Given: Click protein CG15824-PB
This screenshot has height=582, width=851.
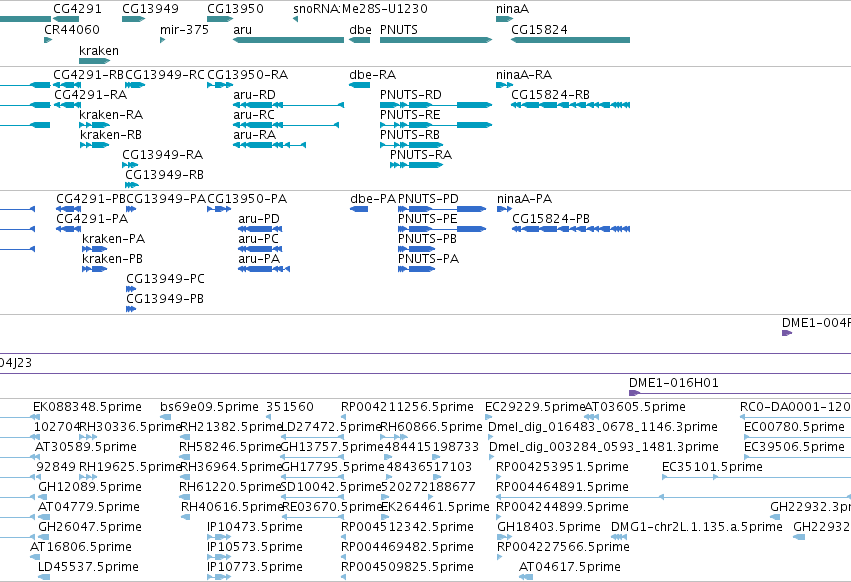Looking at the screenshot, I should click(x=571, y=229).
